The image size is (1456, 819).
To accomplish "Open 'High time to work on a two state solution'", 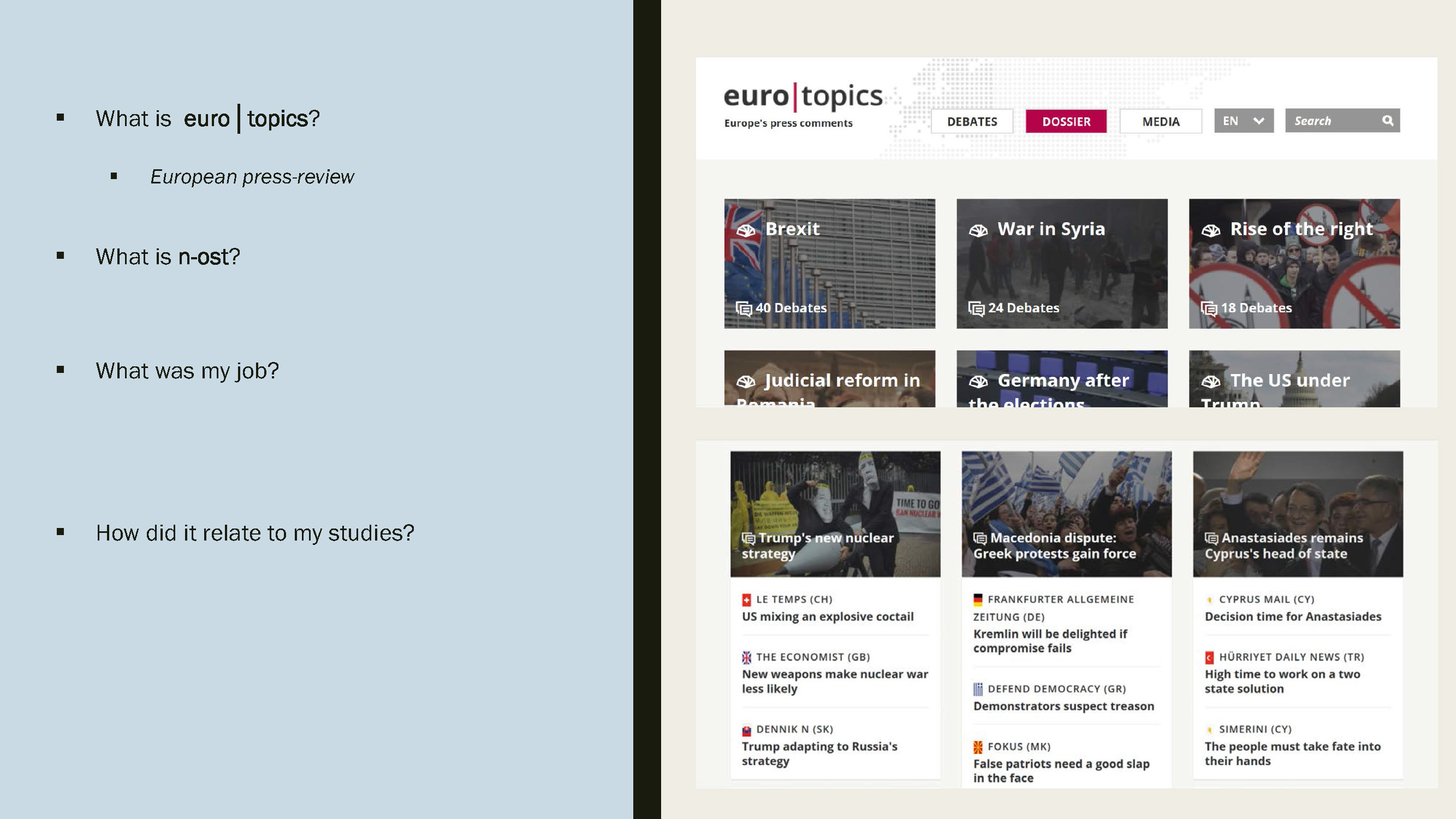I will coord(1282,681).
